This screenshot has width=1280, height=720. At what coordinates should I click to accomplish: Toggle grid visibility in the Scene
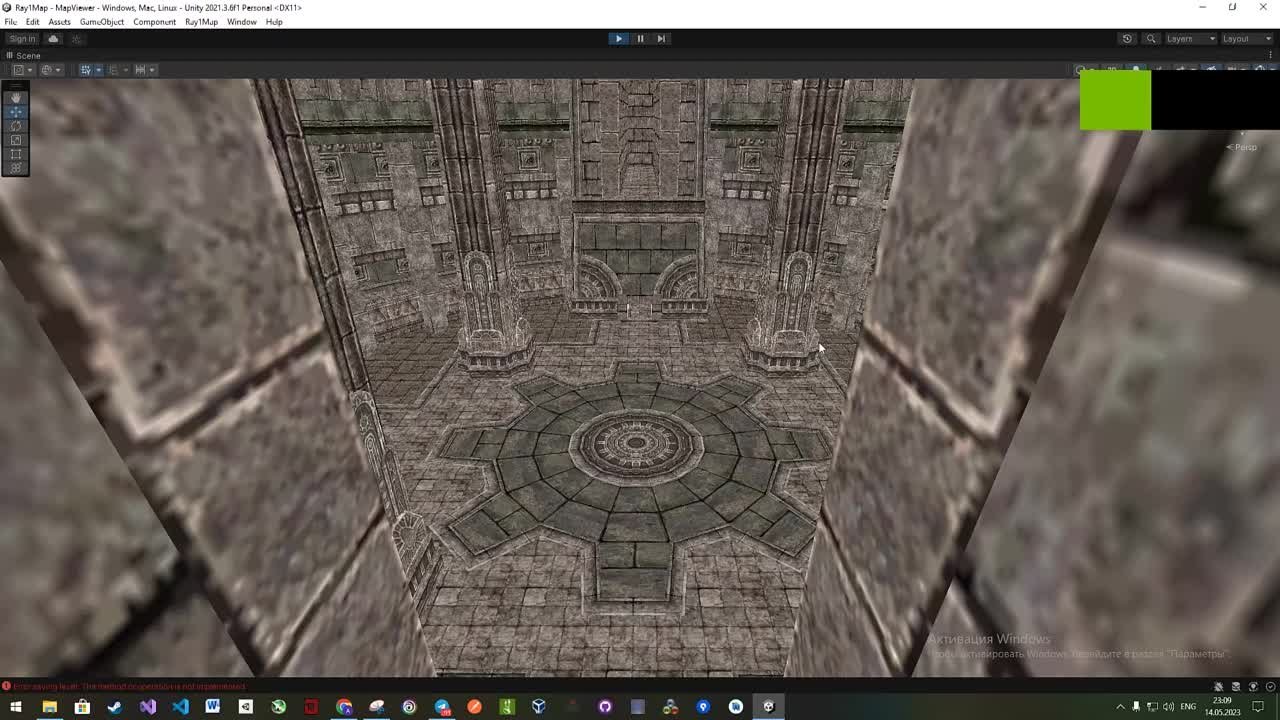click(x=84, y=70)
